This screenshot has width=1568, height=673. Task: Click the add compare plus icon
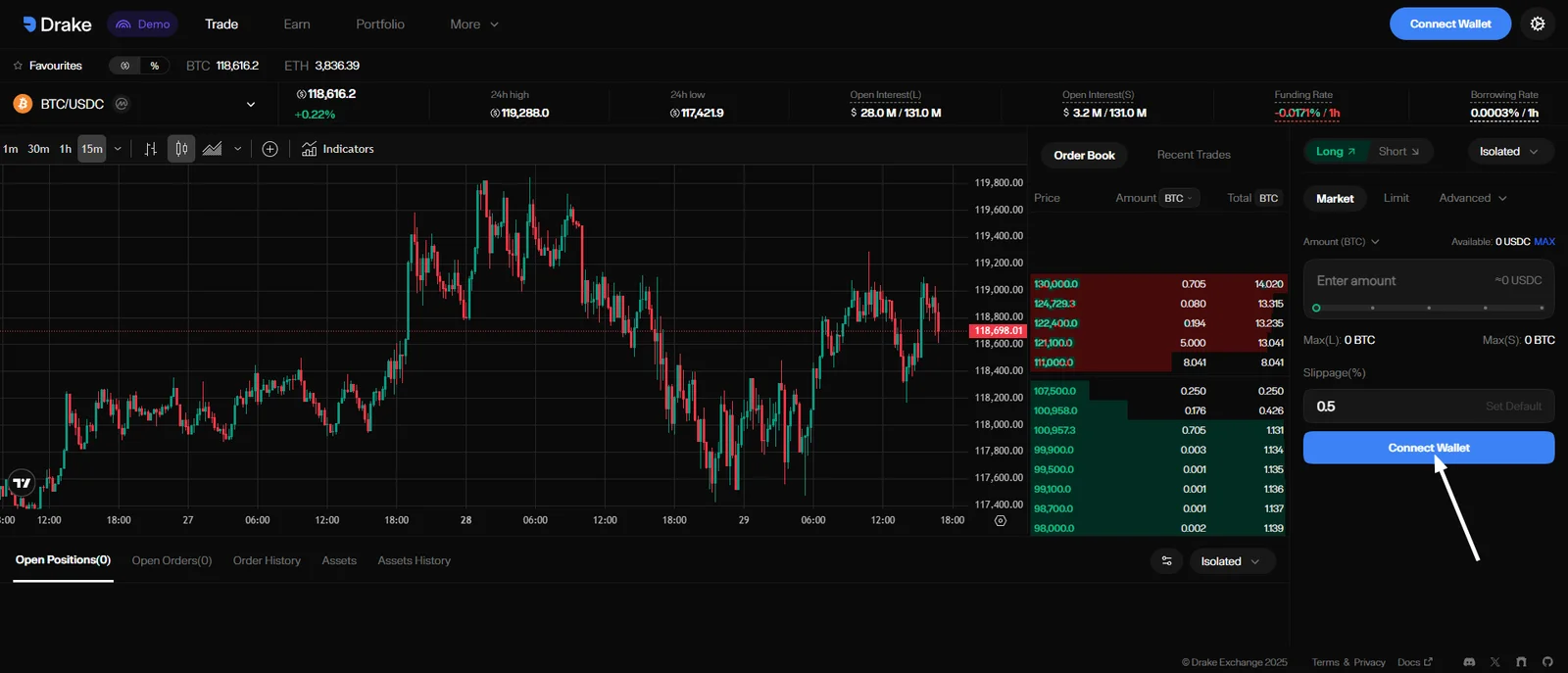[x=270, y=149]
